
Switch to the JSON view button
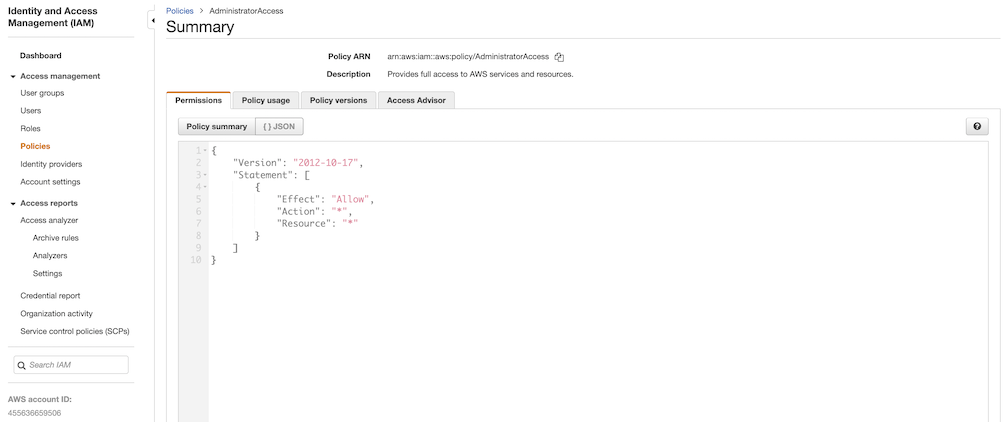[x=279, y=127]
